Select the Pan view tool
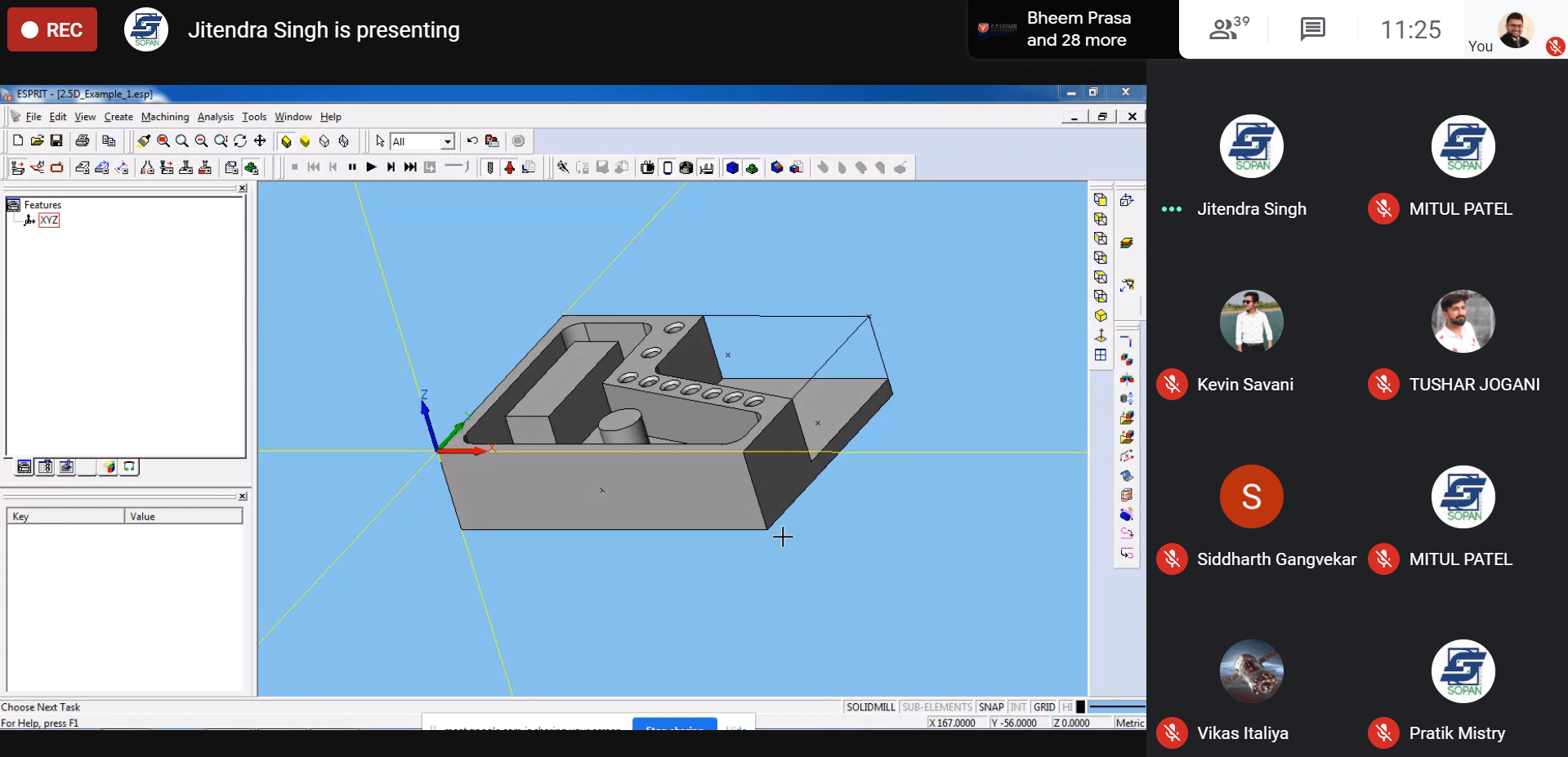This screenshot has height=757, width=1568. (x=260, y=141)
